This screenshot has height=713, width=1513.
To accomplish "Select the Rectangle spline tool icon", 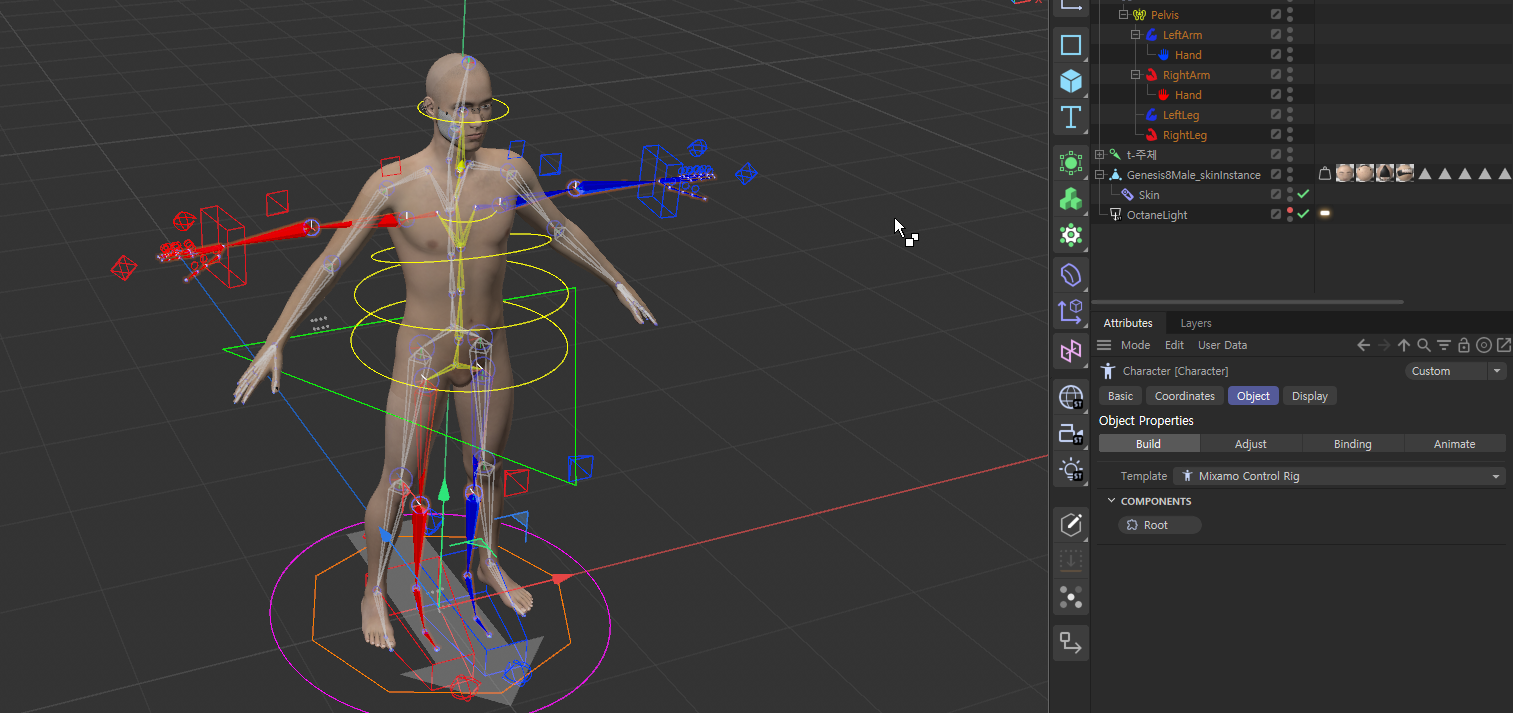I will 1071,45.
